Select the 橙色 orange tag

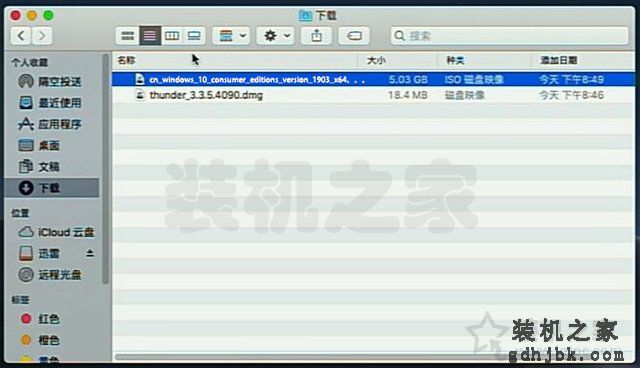[40, 340]
